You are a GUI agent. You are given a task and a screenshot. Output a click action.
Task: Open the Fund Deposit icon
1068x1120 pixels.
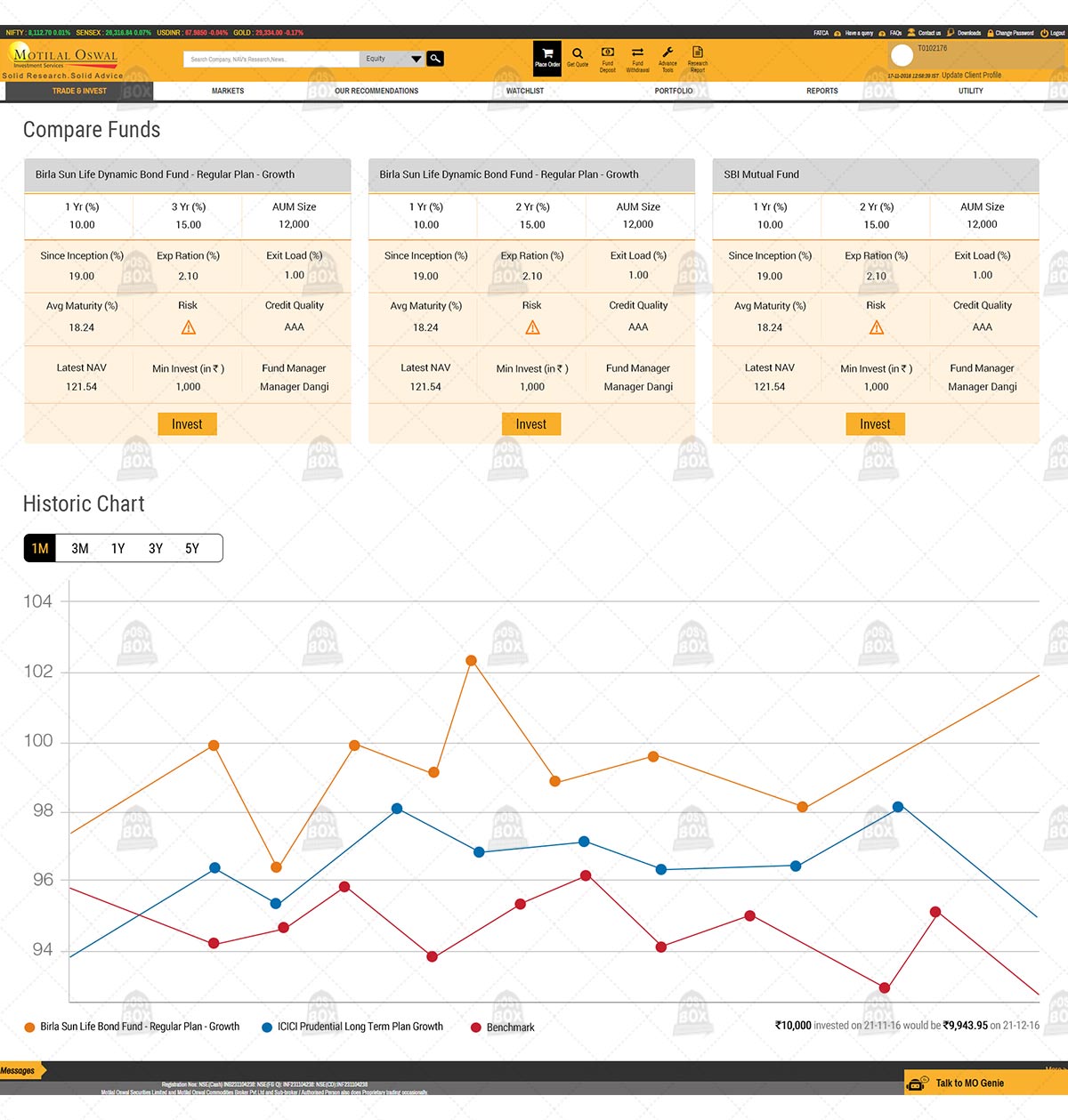tap(608, 53)
